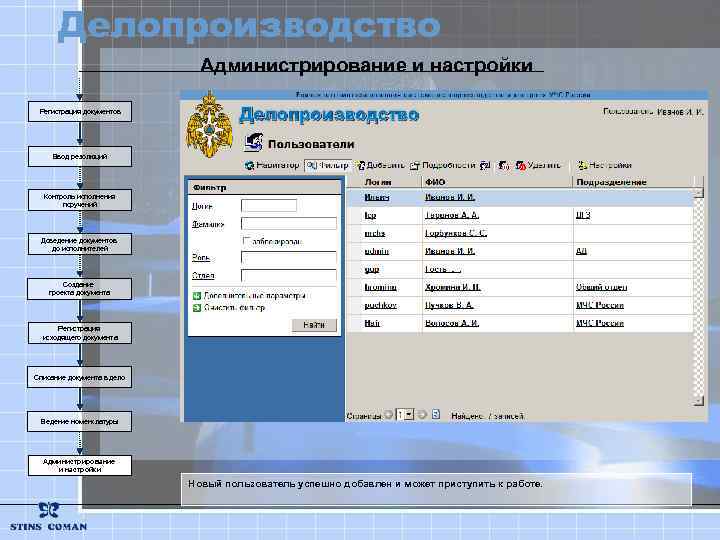Click the unlabeled icon just before Удалить

(504, 165)
